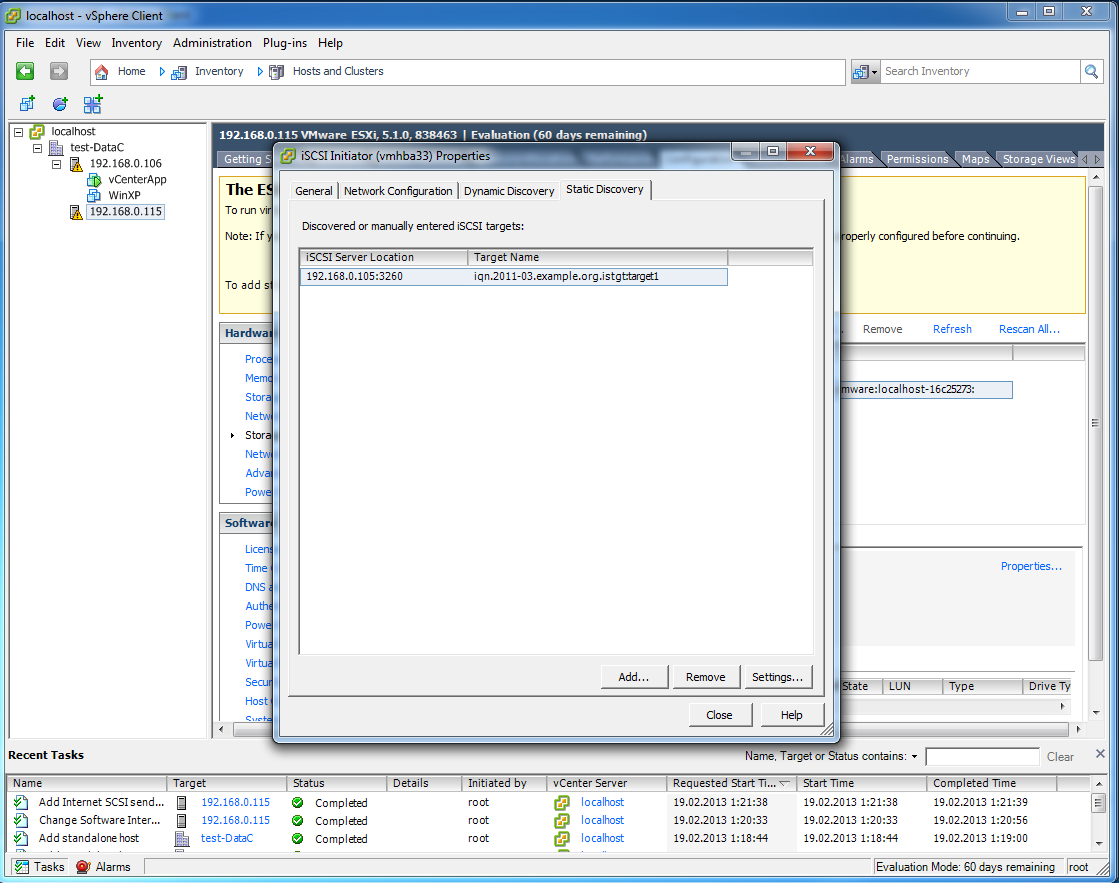Click green Completed status icon in first task
Viewport: 1119px width, 883px height.
click(x=298, y=802)
